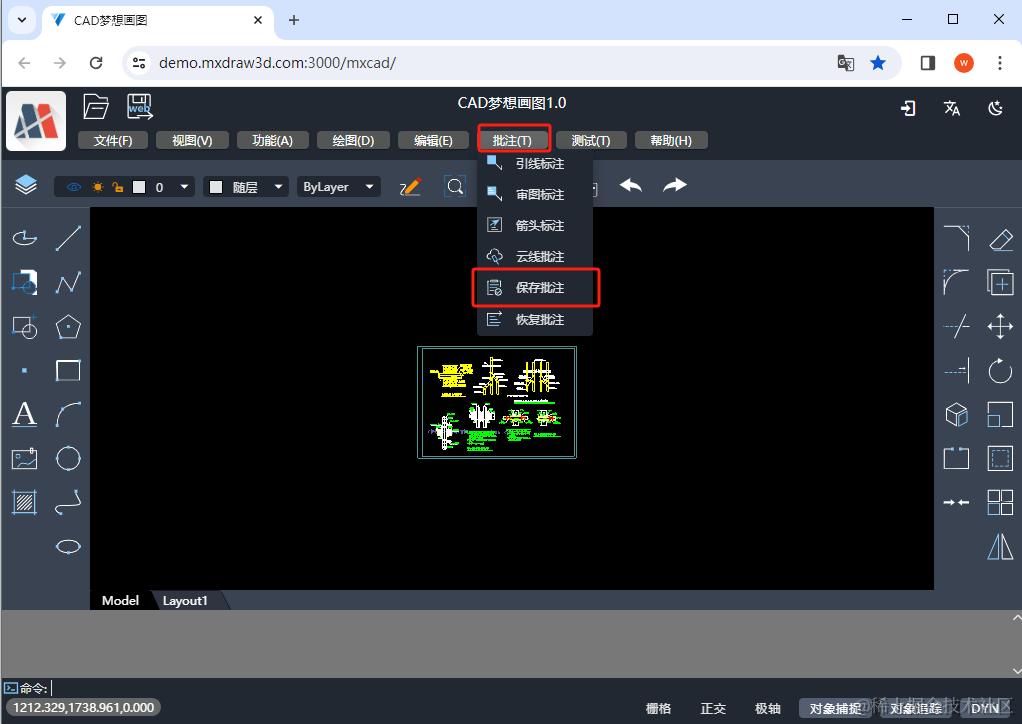Select the Text (A) tool
The height and width of the screenshot is (724, 1022).
click(x=25, y=414)
